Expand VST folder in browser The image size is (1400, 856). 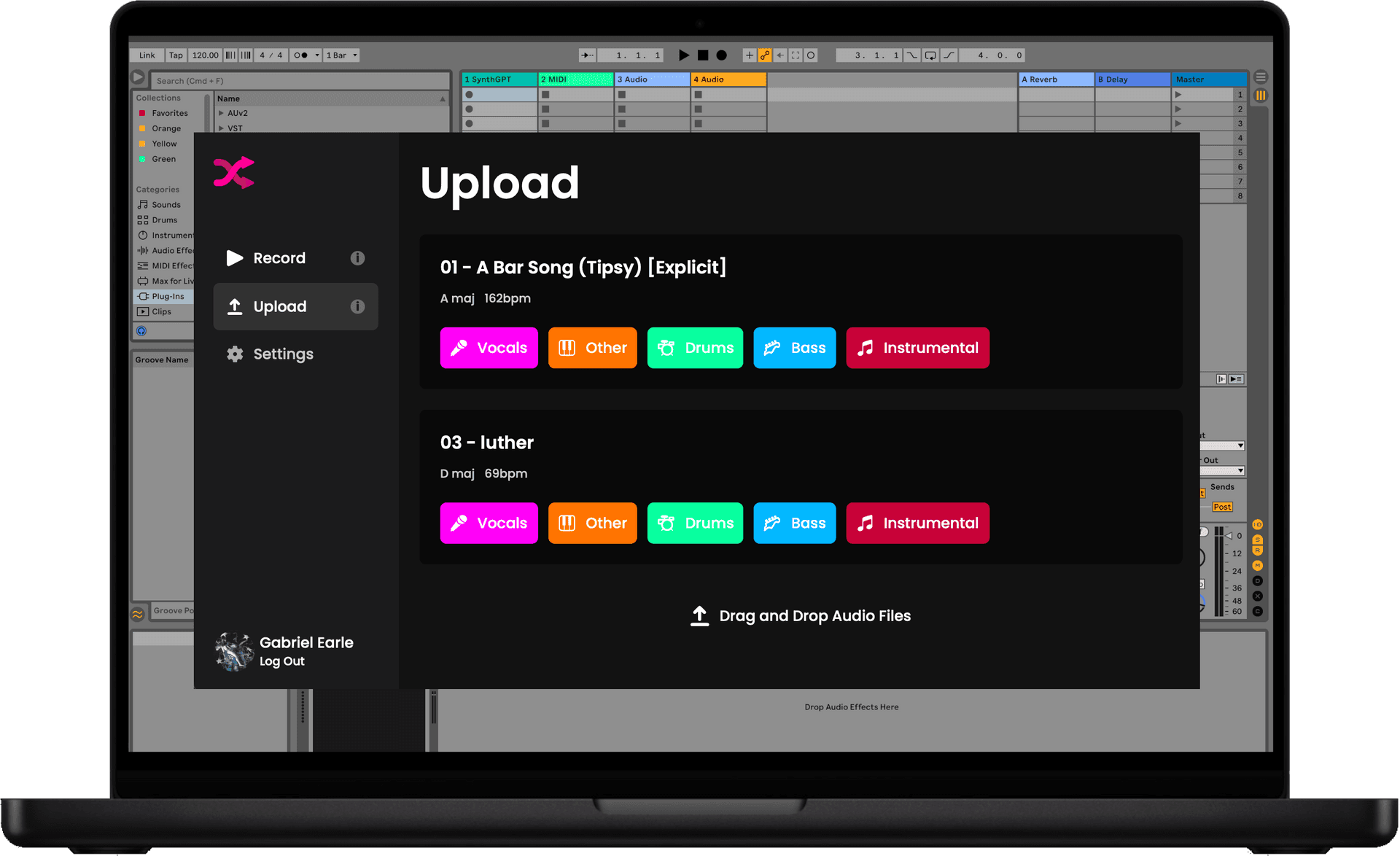(x=221, y=128)
